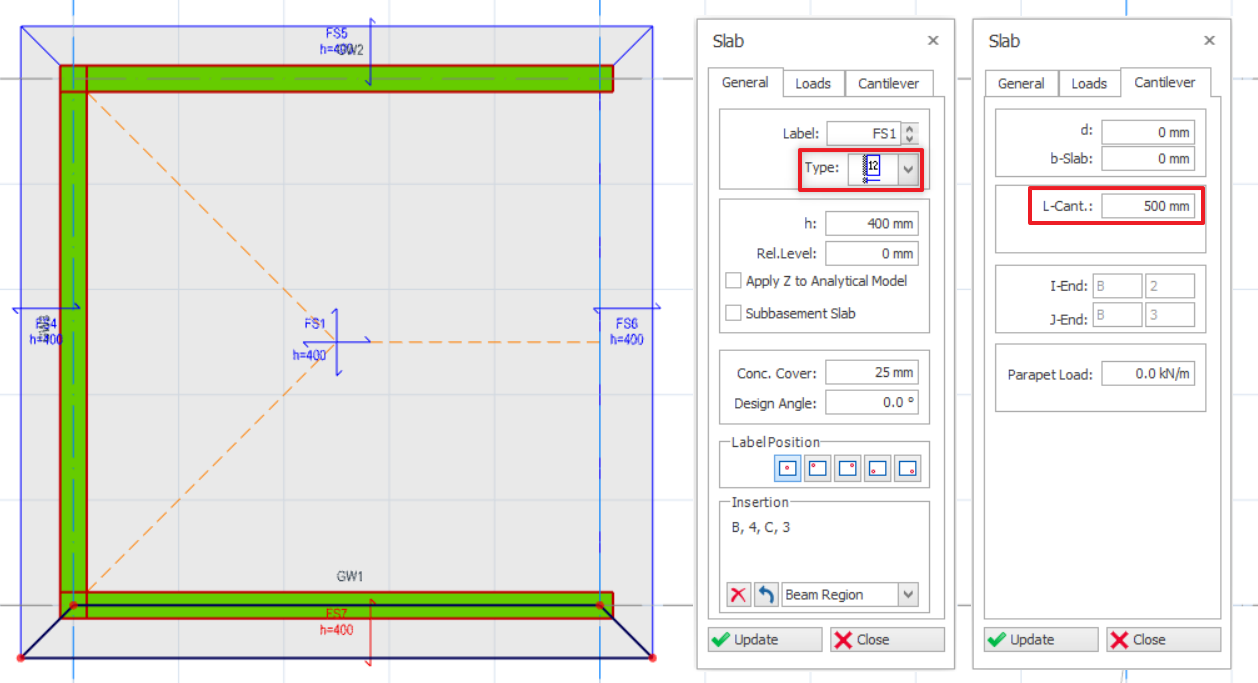1258x683 pixels.
Task: Choose the top-left label position icon
Action: pos(818,468)
